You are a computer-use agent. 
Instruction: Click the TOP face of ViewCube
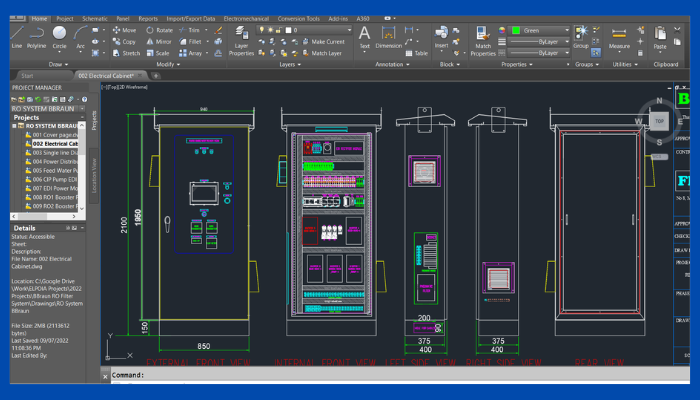(x=658, y=120)
